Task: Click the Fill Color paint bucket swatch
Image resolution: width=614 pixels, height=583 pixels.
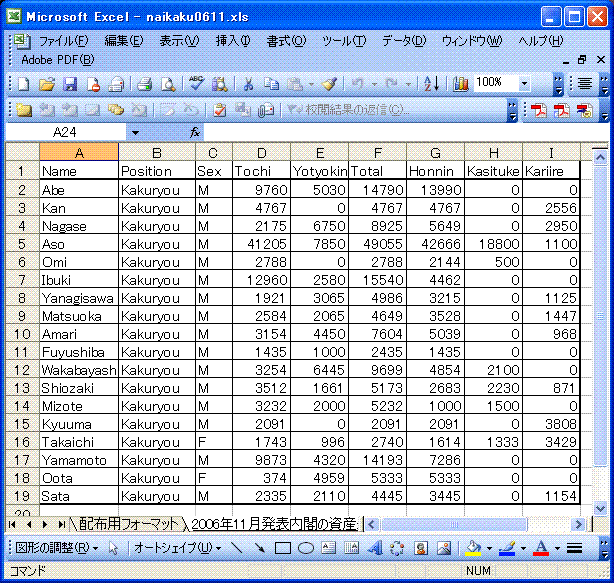Action: pyautogui.click(x=473, y=548)
